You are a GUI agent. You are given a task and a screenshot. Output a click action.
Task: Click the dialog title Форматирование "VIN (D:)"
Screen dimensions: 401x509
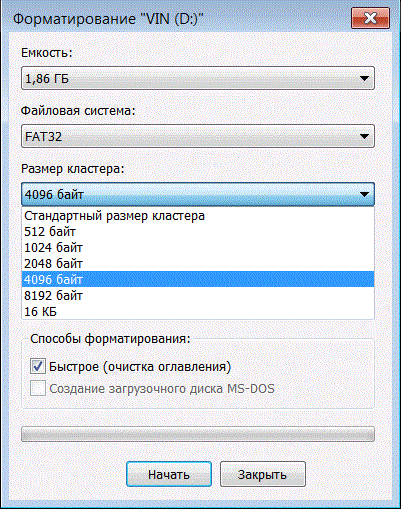[x=108, y=19]
